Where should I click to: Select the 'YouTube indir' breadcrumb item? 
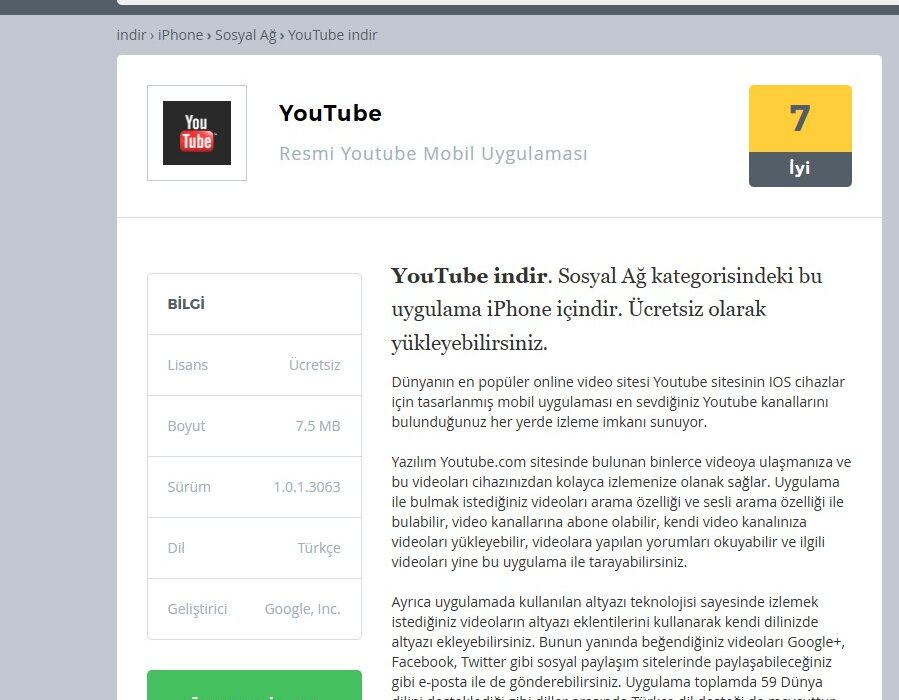[x=333, y=35]
